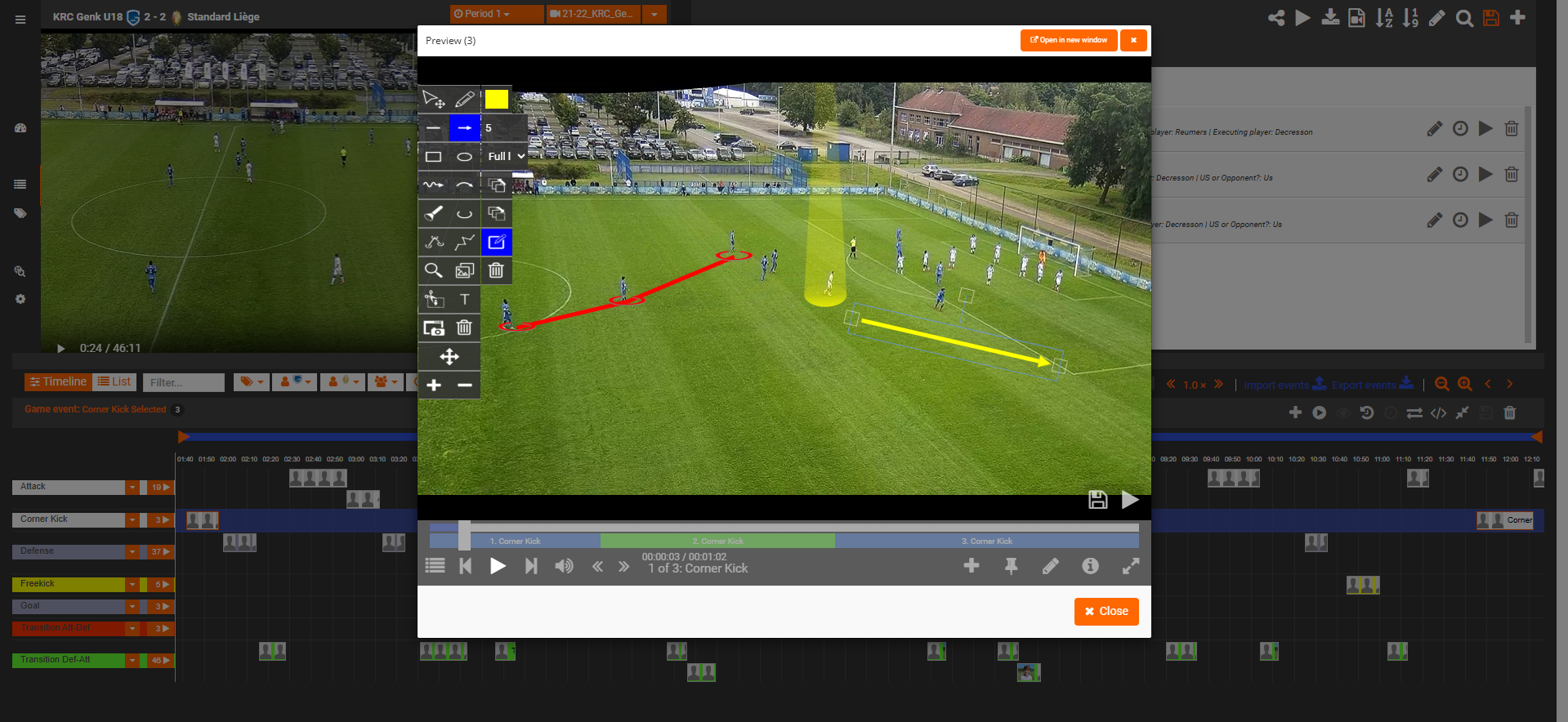Image resolution: width=1568 pixels, height=722 pixels.
Task: Select the wavy arrow tool
Action: [433, 185]
